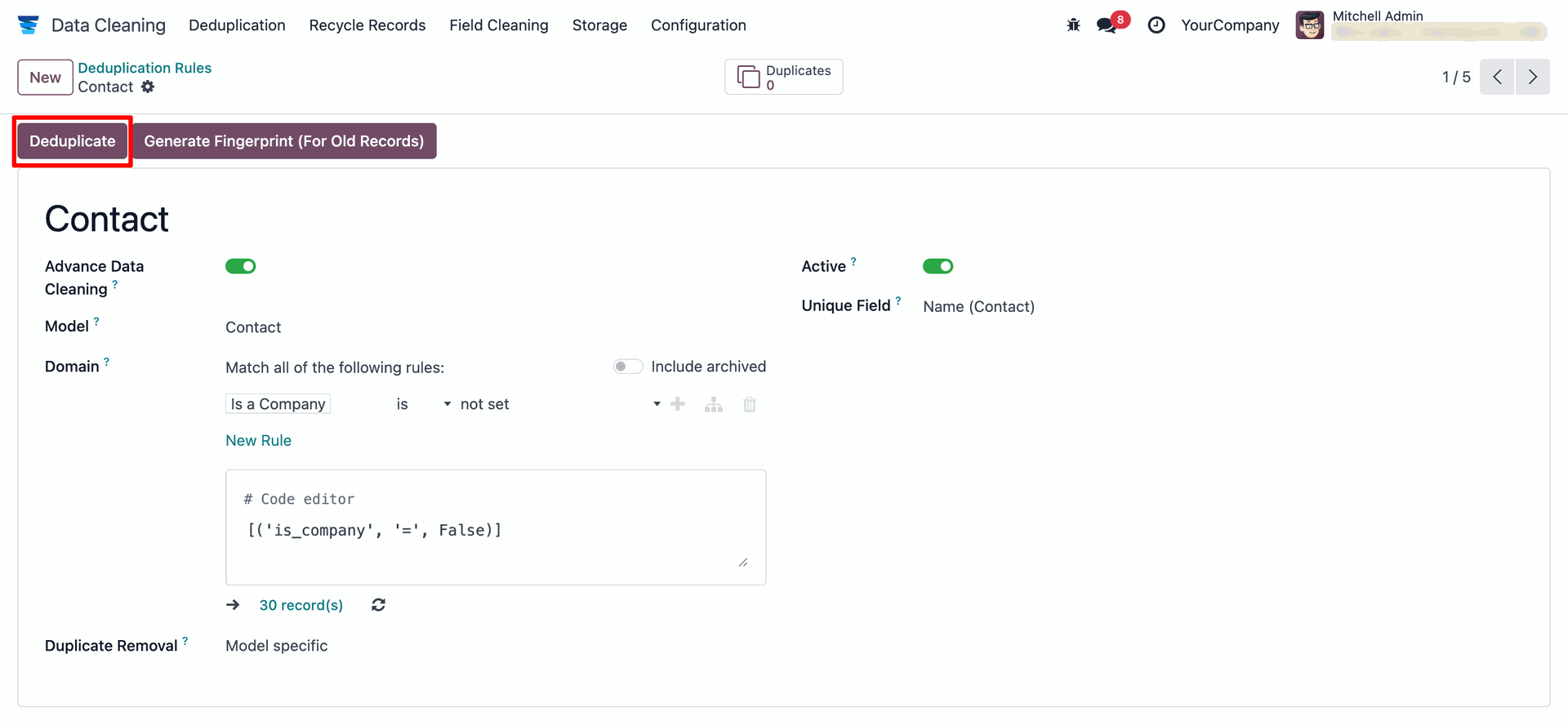Open the Field Cleaning menu
The height and width of the screenshot is (725, 1568).
[498, 25]
